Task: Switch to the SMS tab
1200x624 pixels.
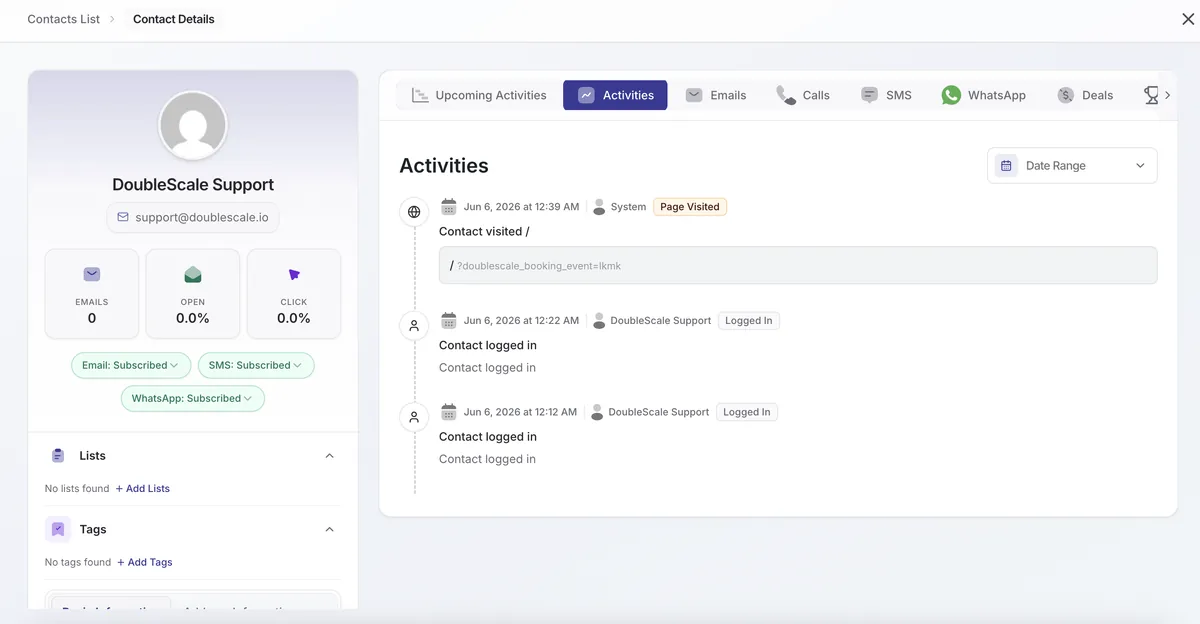Action: 886,95
